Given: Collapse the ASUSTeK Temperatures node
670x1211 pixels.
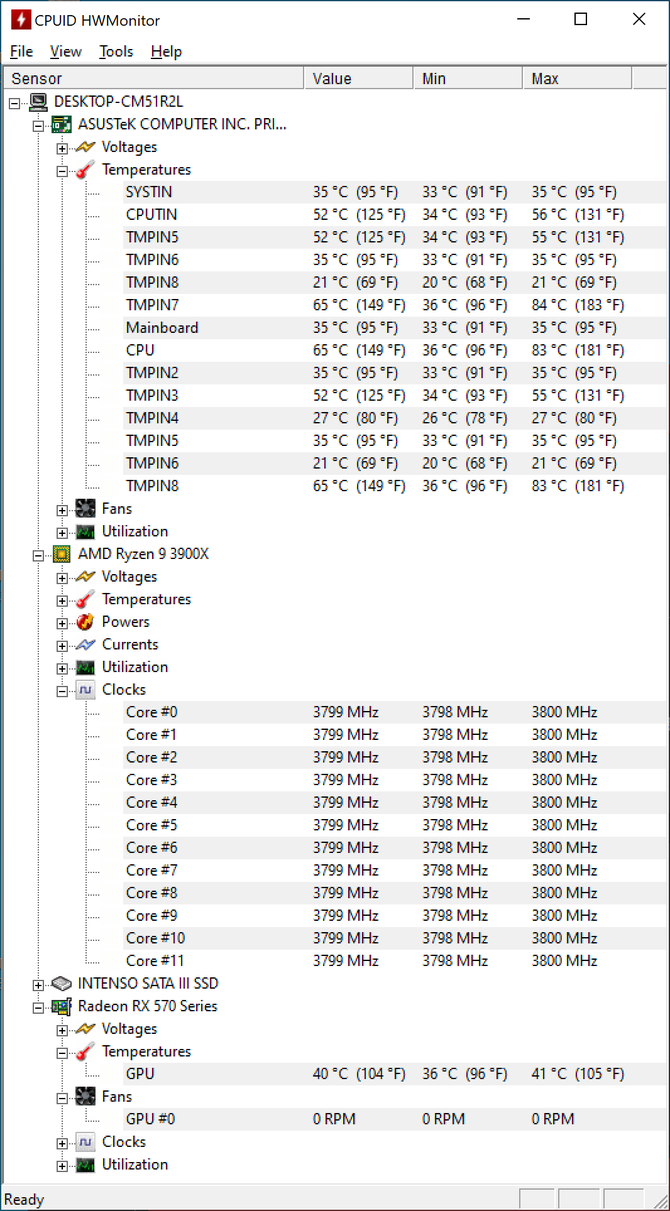Looking at the screenshot, I should 62,170.
